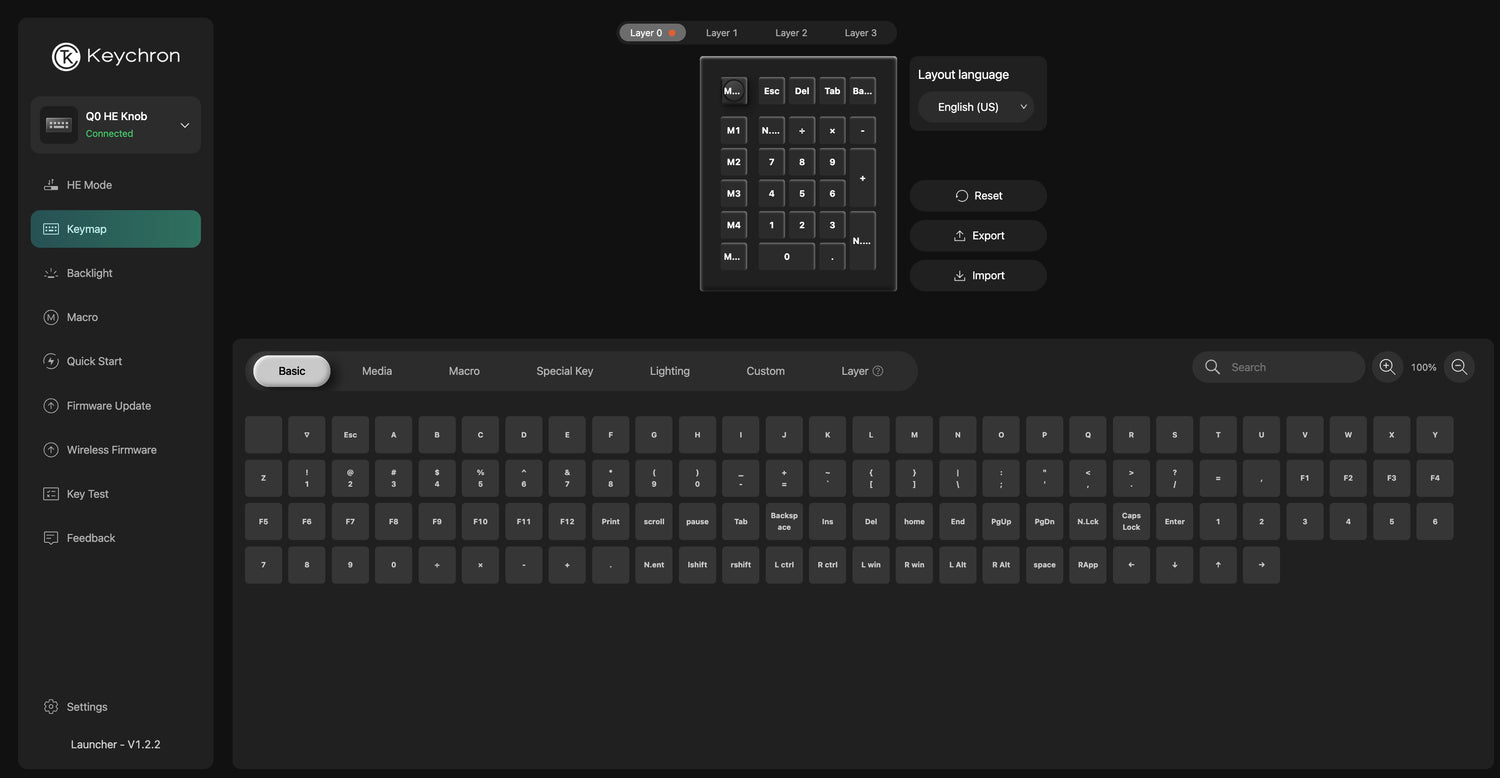Open the Key Test page
Viewport: 1500px width, 778px height.
coord(87,494)
